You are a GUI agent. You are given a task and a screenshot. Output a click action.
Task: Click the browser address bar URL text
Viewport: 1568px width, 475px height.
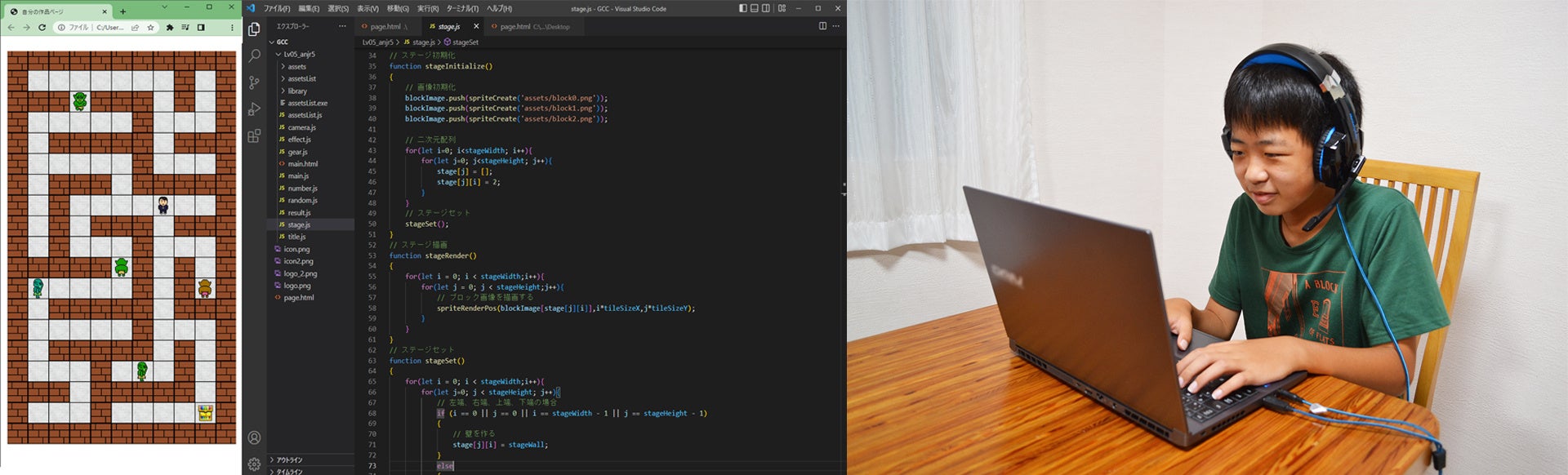coord(110,27)
